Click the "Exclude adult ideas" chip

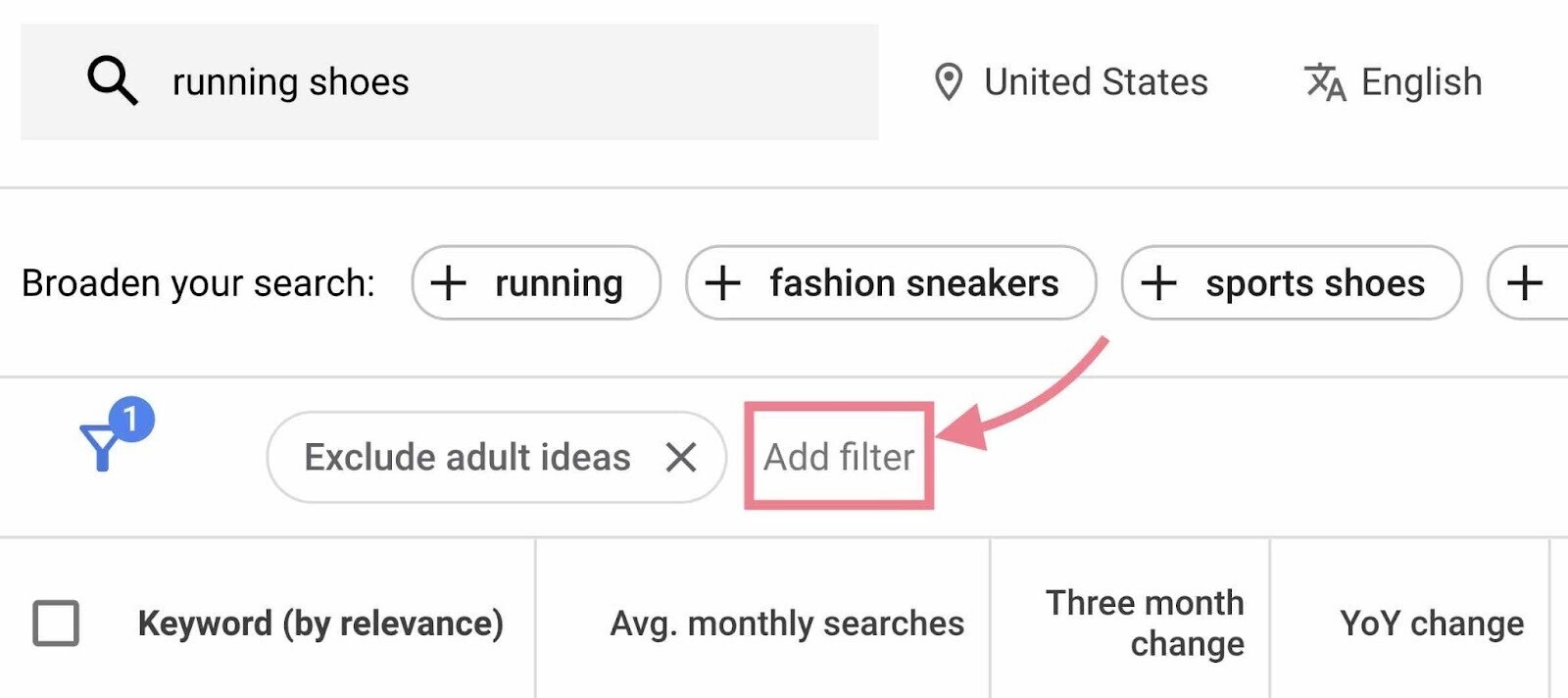[x=467, y=456]
